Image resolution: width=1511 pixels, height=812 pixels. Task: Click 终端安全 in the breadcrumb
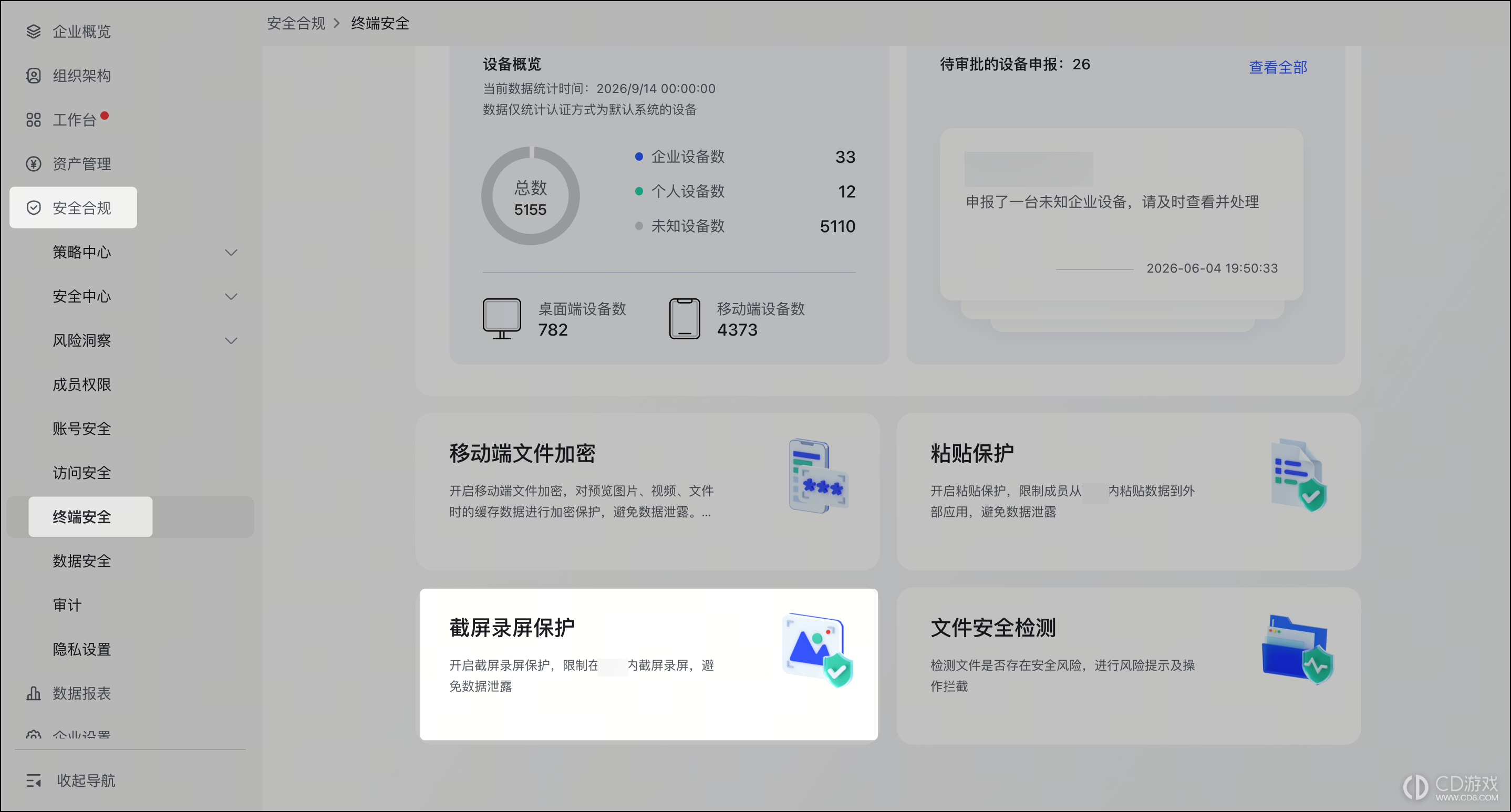(x=380, y=23)
